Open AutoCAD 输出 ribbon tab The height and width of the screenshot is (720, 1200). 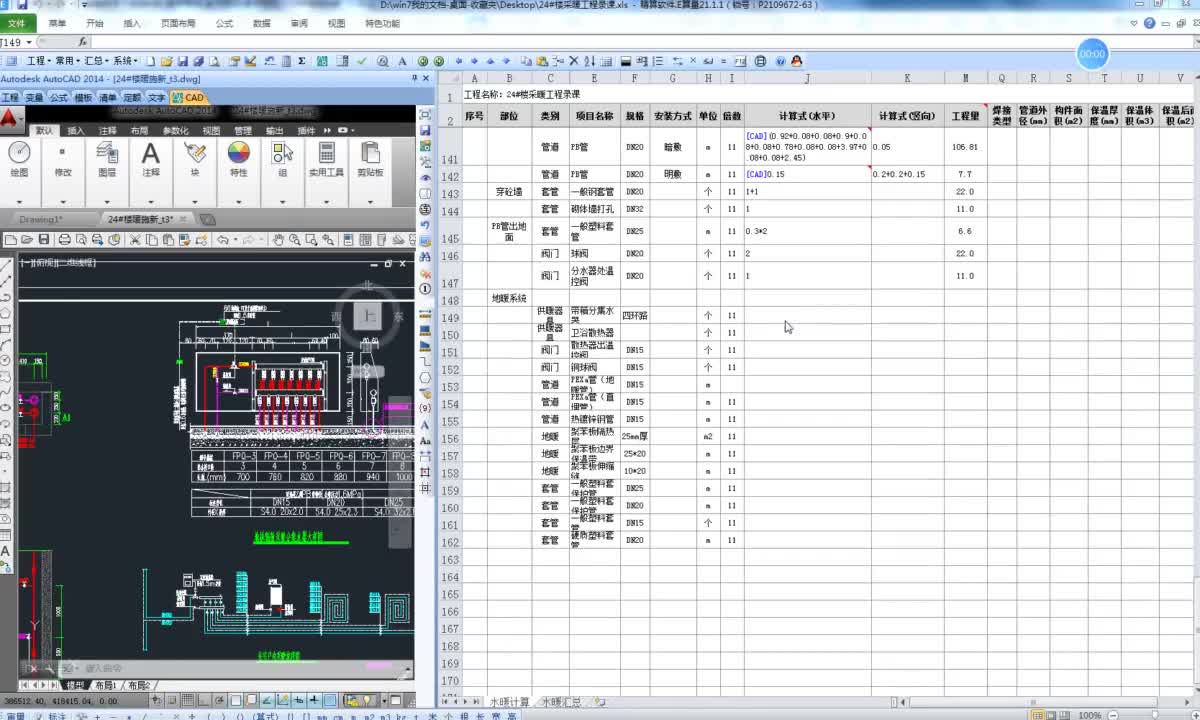[274, 130]
